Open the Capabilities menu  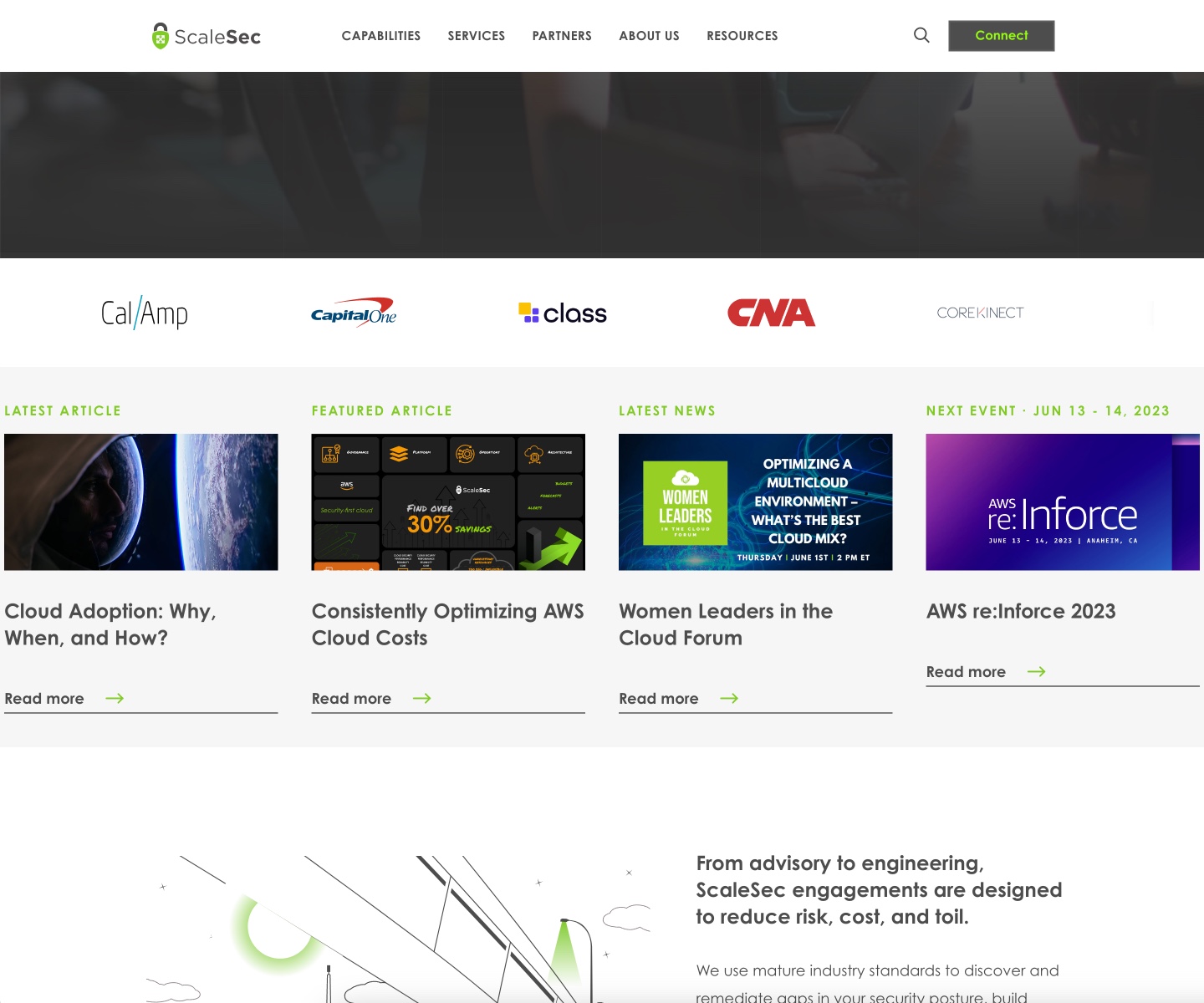381,36
